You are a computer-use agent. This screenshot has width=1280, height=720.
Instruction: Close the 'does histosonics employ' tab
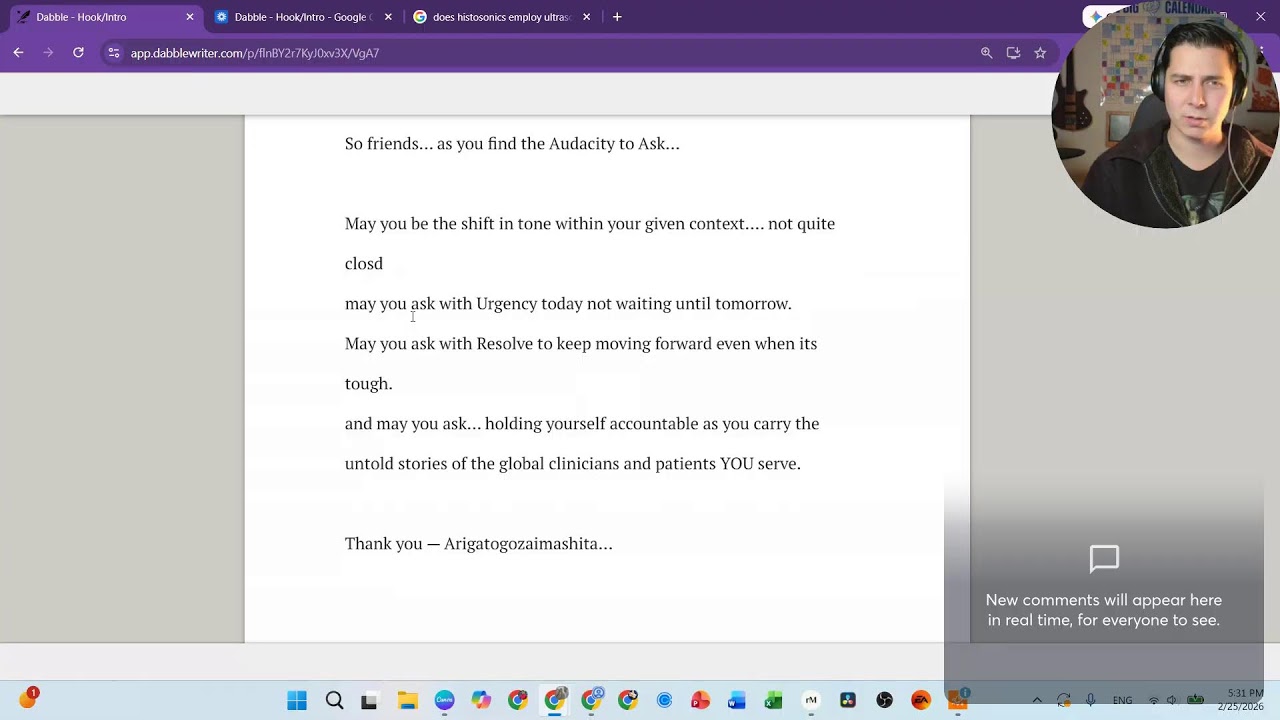[587, 17]
